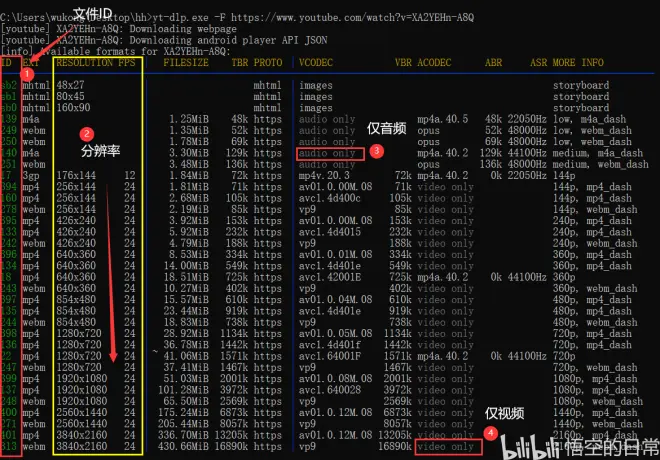Select the 1.25MiB file size

[x=189, y=119]
